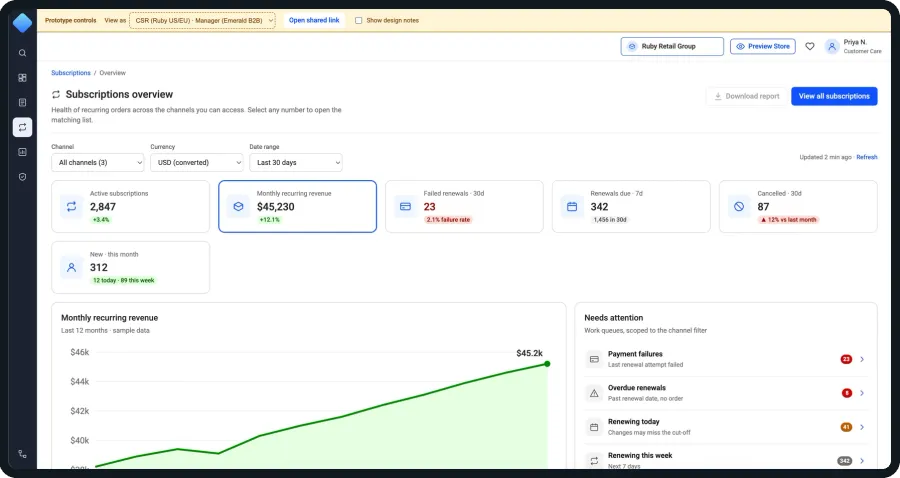Click the heart favorites icon in header
The height and width of the screenshot is (478, 900).
[x=809, y=46]
